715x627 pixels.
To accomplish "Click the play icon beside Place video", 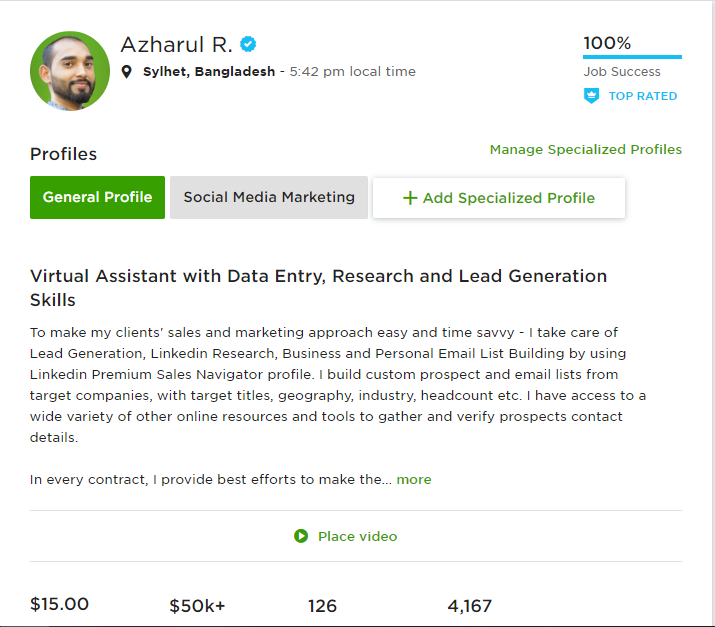I will [301, 536].
